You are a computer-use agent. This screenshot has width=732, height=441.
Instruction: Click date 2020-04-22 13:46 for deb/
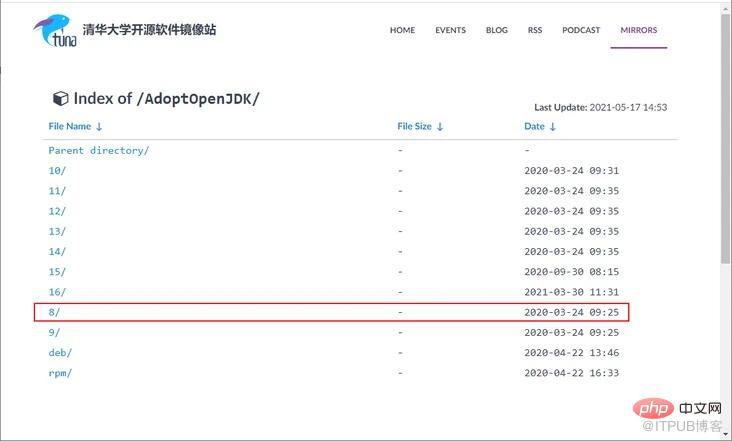[x=571, y=353]
